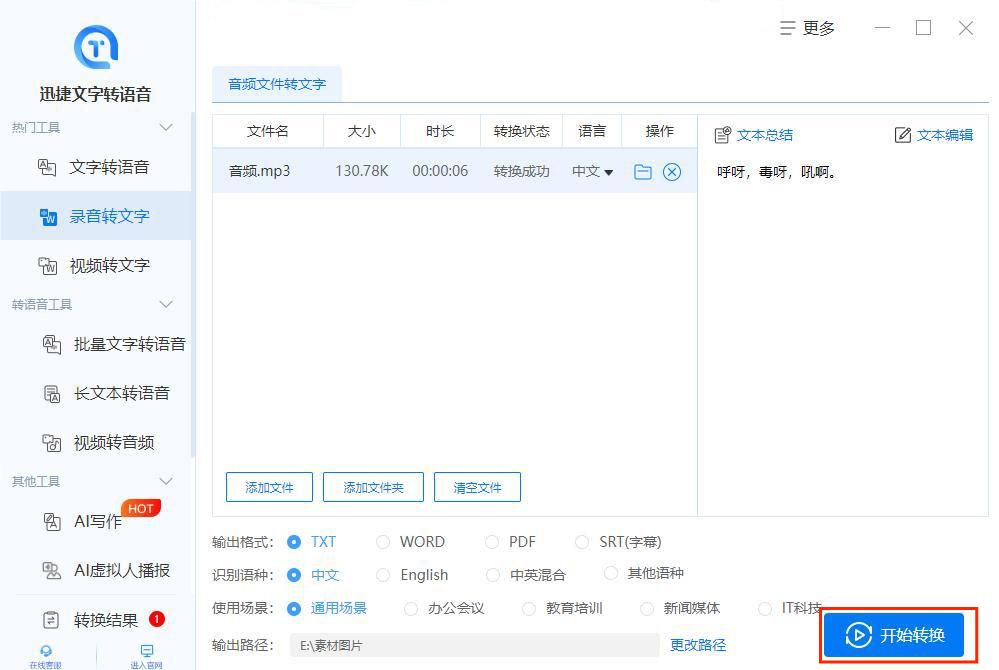999x670 pixels.
Task: Click the 在线客服 headset icon
Action: pos(46,651)
